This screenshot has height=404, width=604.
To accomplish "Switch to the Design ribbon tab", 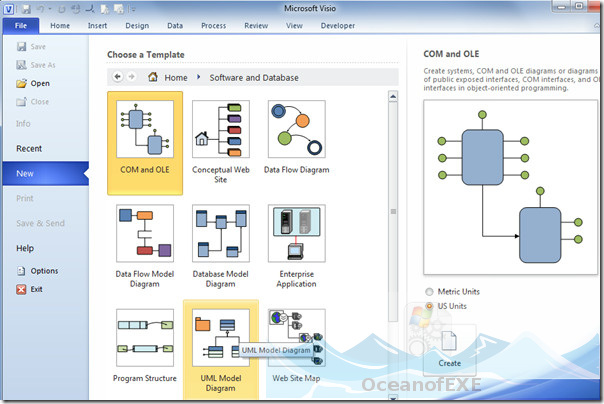I will [137, 26].
